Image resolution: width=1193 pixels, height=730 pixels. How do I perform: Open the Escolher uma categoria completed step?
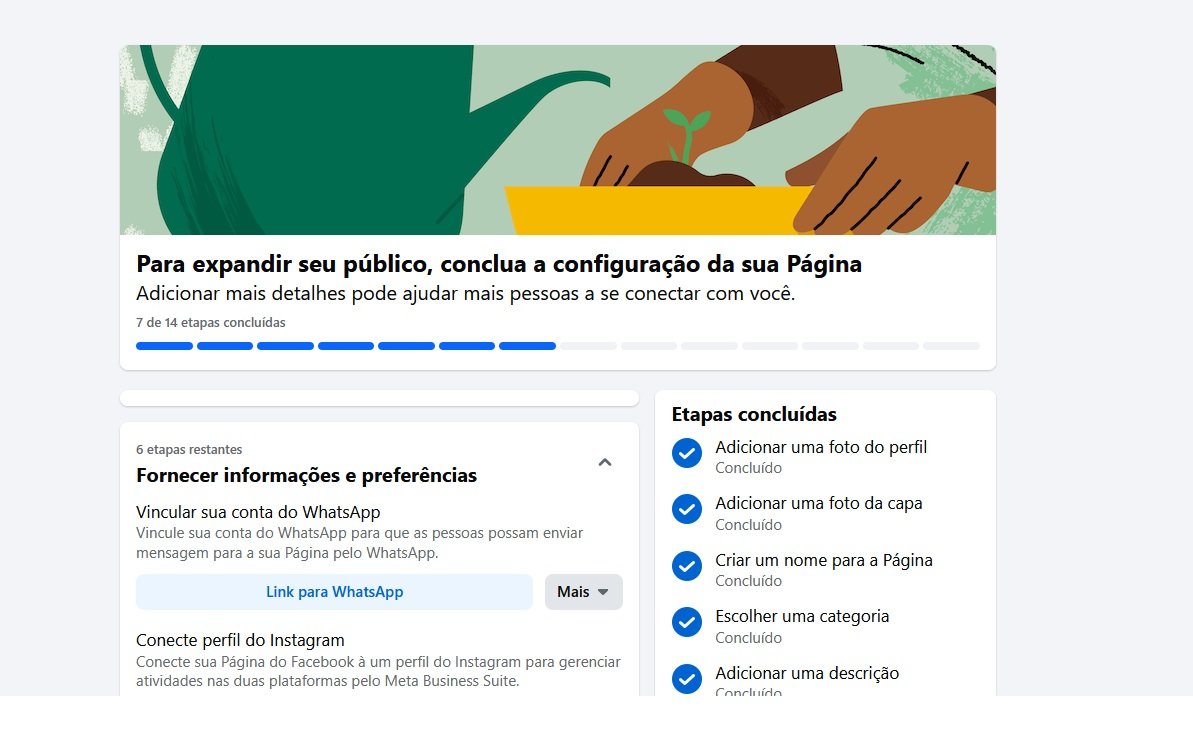coord(802,626)
